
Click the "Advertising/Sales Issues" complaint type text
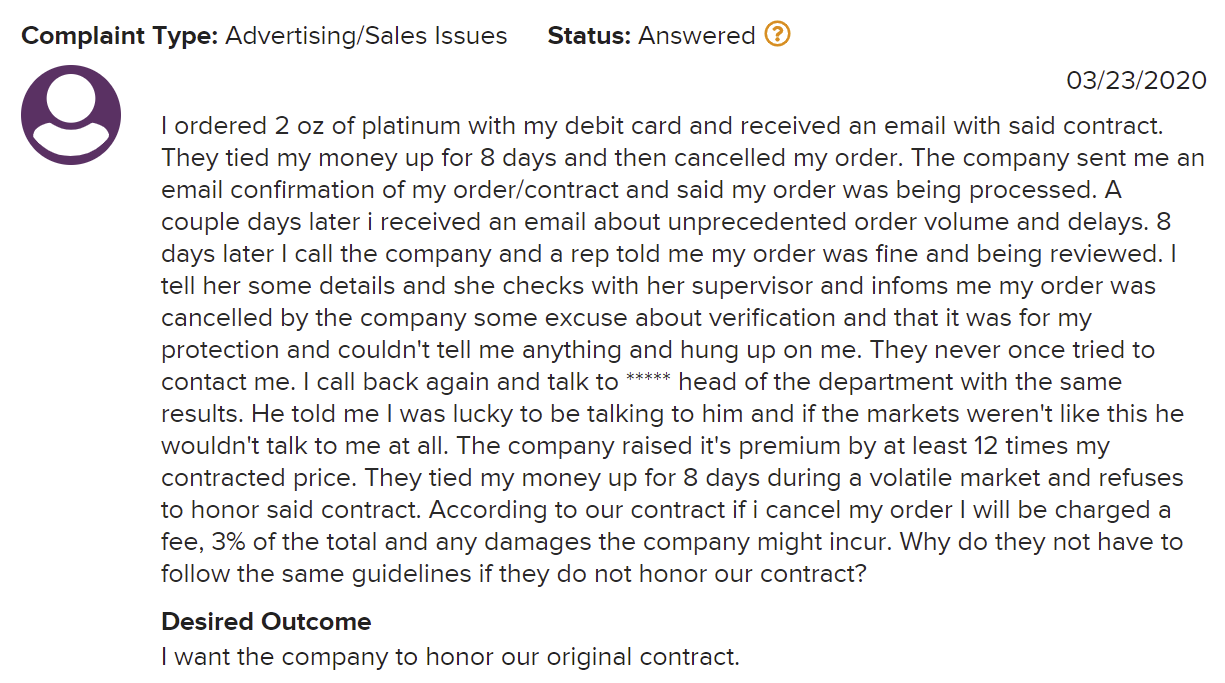click(x=366, y=36)
